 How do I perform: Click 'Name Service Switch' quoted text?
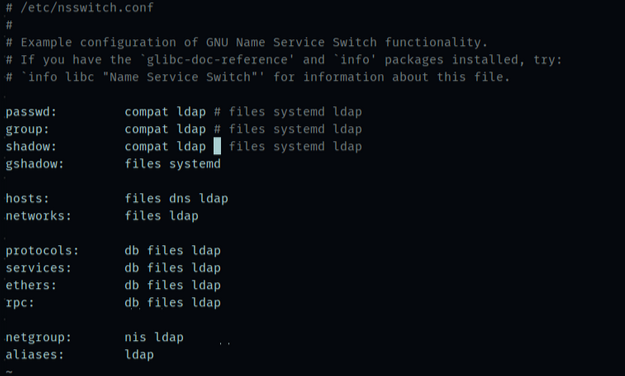180,77
